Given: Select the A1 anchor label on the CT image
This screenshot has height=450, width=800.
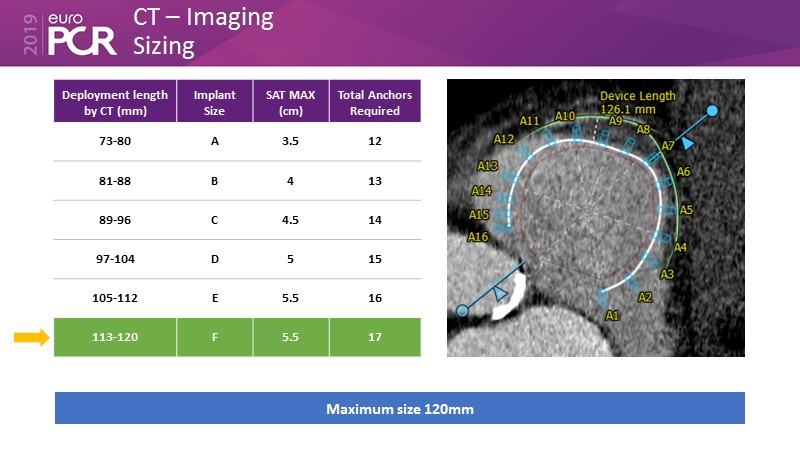Looking at the screenshot, I should (613, 315).
